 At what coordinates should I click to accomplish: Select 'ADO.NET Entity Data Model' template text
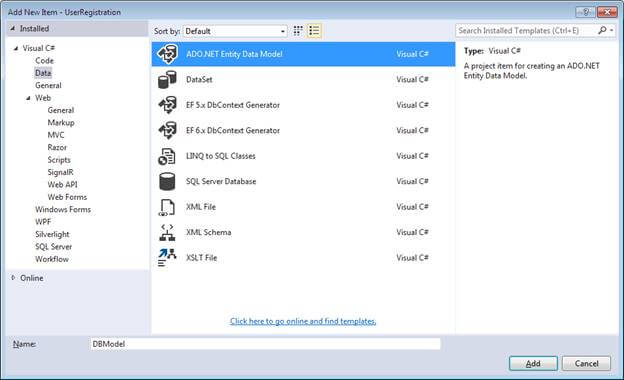234,54
